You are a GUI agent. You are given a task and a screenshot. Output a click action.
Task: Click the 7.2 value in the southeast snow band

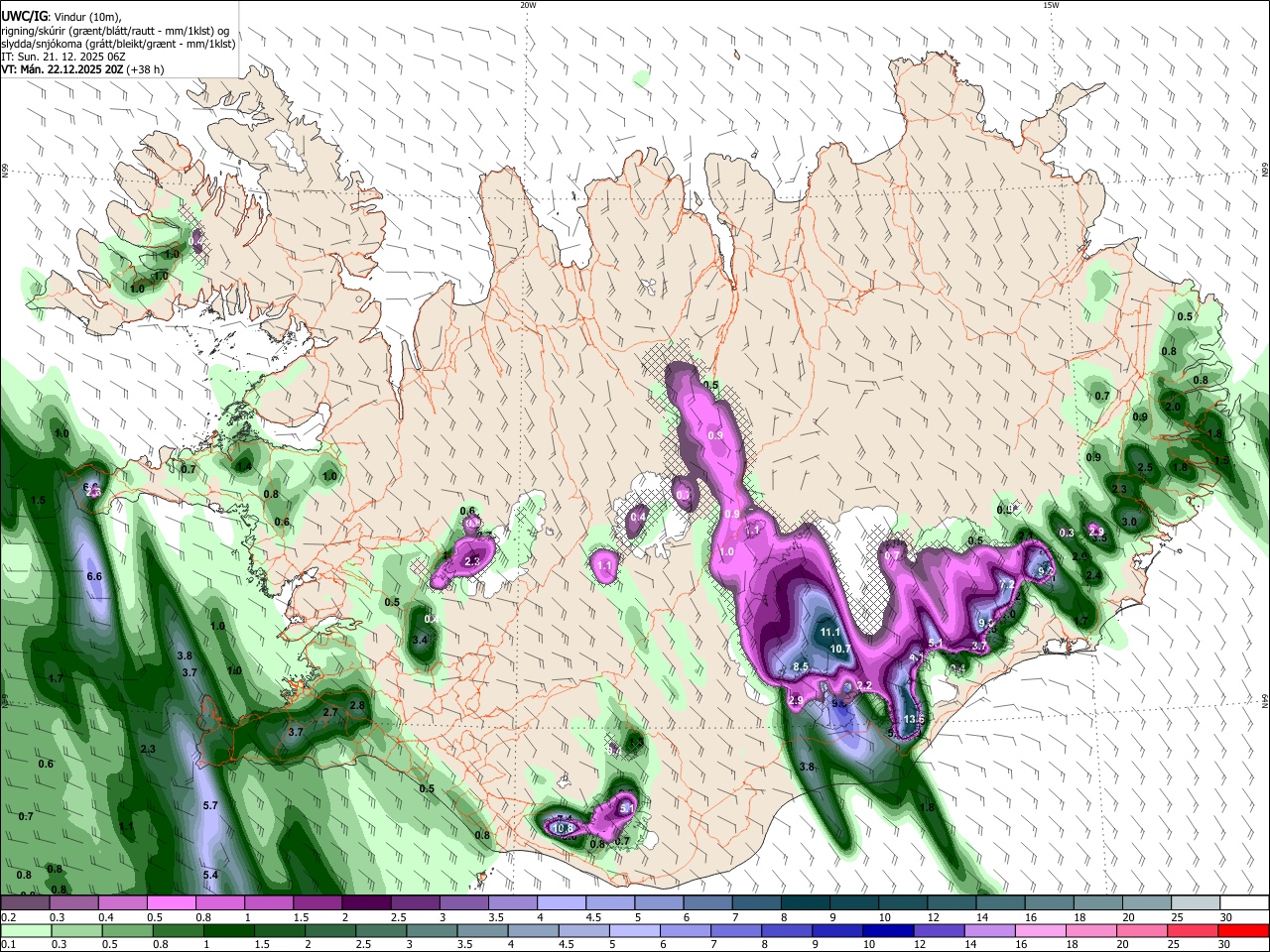1006,585
